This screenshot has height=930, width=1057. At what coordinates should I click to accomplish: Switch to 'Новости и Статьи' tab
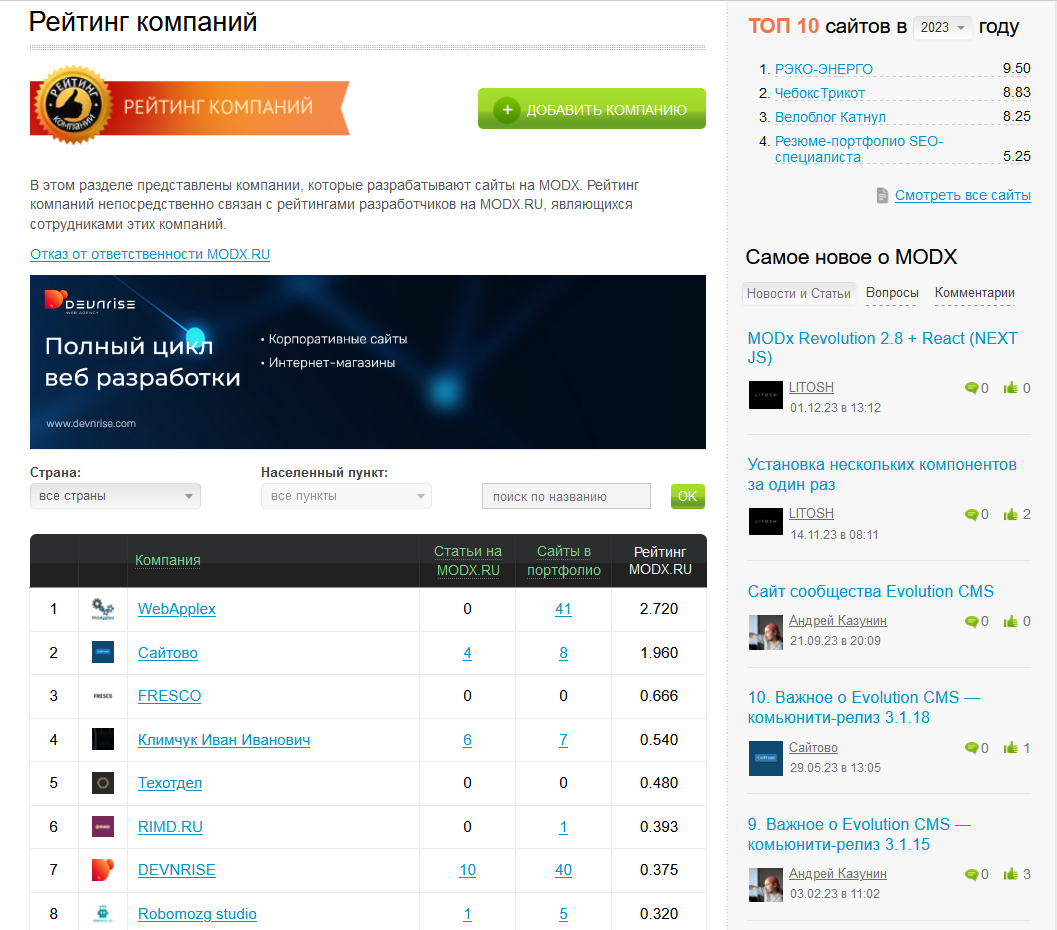[798, 293]
